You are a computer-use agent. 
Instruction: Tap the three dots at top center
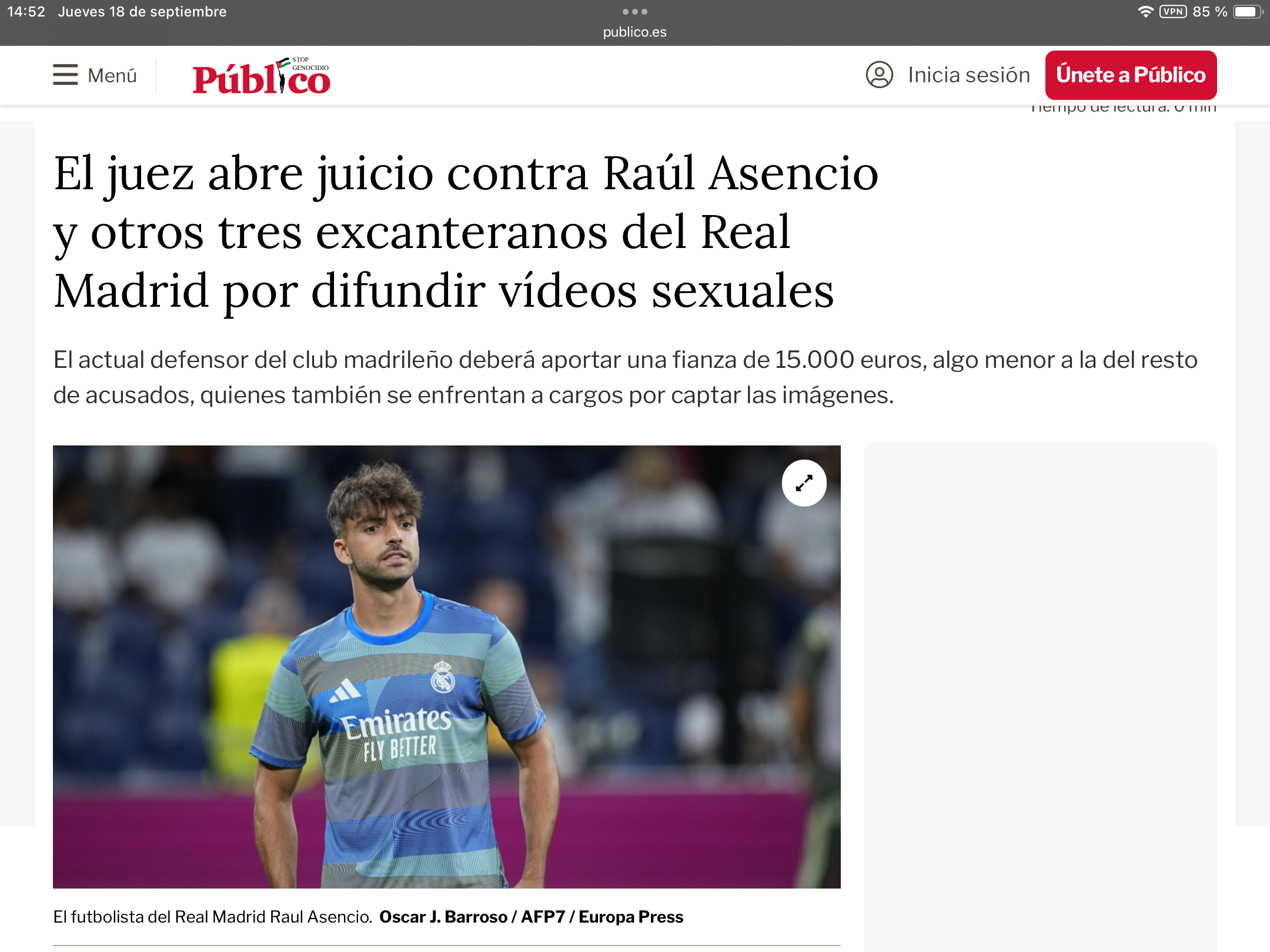tap(635, 12)
